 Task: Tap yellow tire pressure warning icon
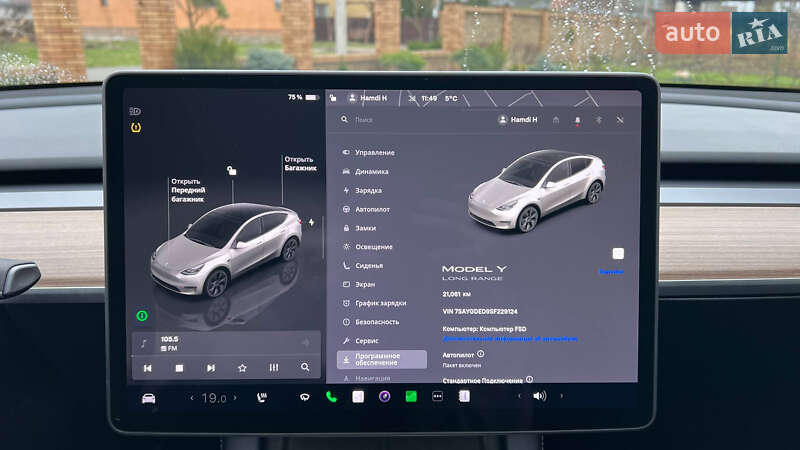coord(136,128)
